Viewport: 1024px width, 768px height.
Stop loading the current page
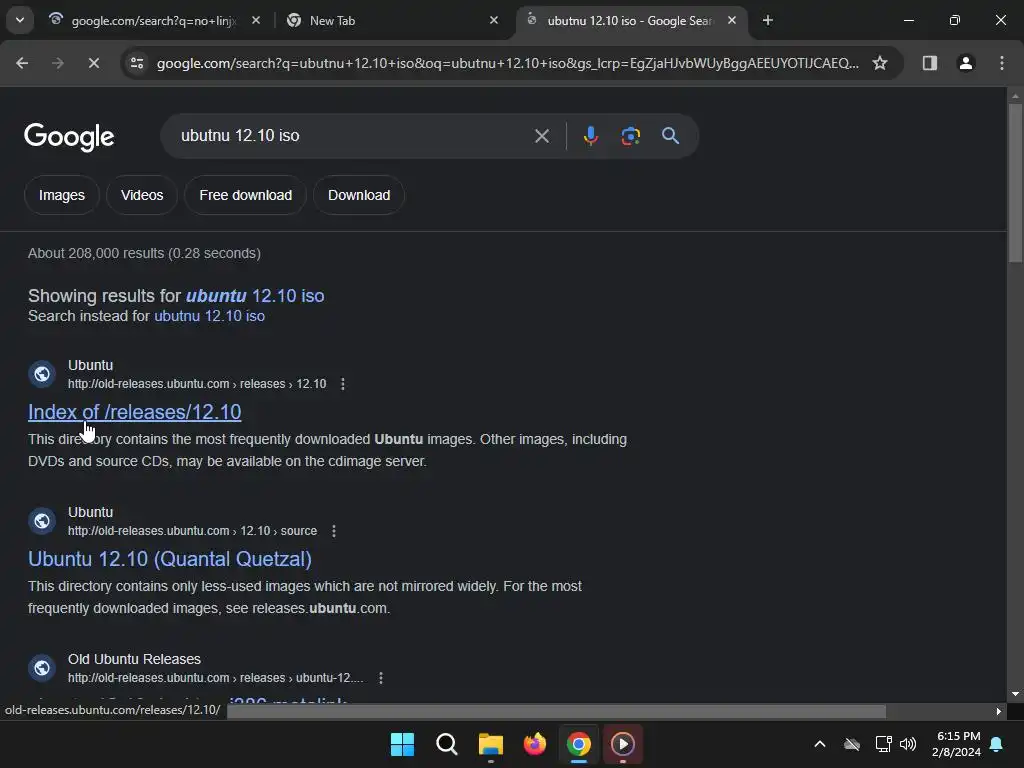coord(93,63)
